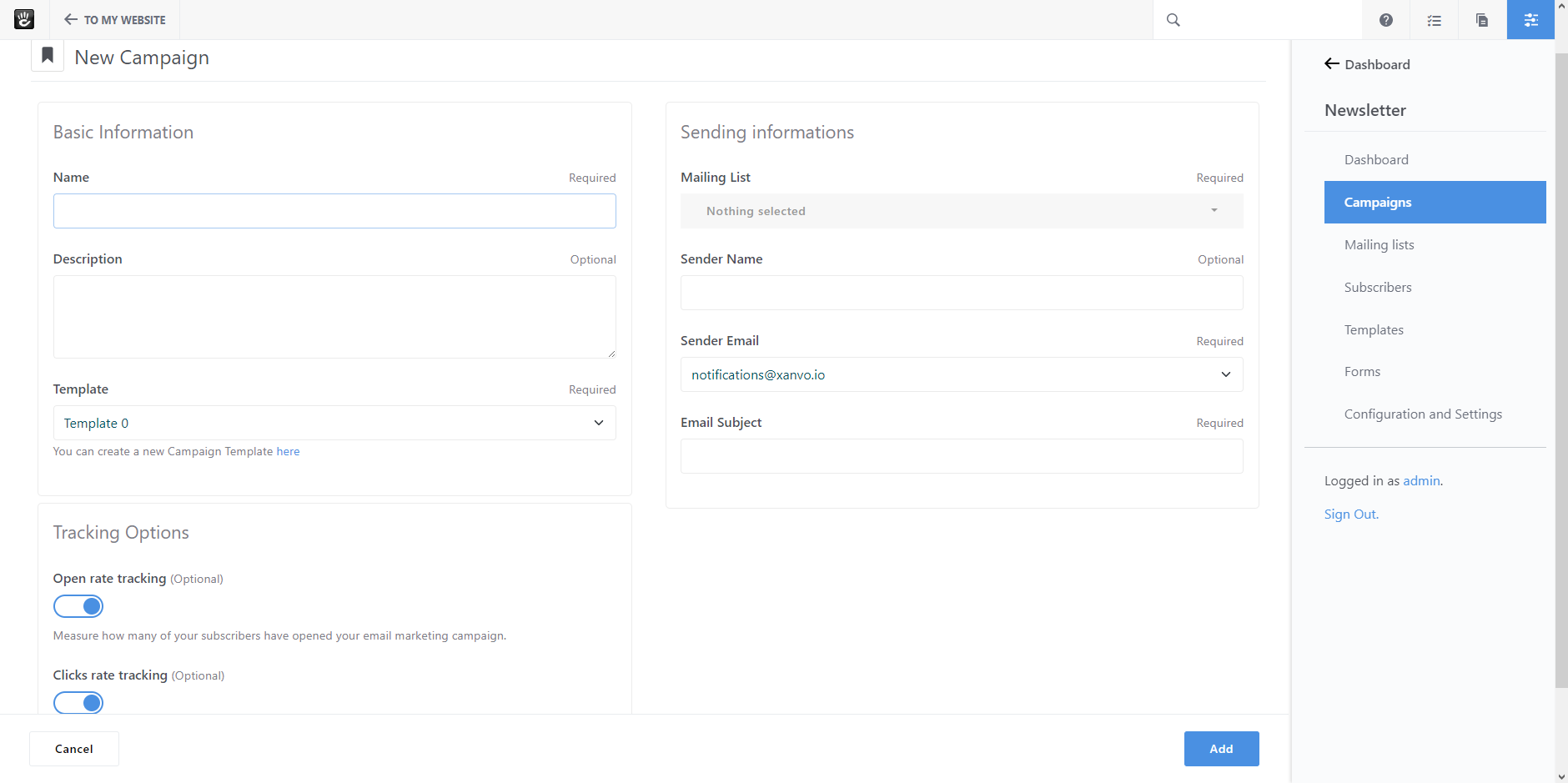Screen dimensions: 1568x783
Task: Expand the Sender Email dropdown
Action: [961, 374]
